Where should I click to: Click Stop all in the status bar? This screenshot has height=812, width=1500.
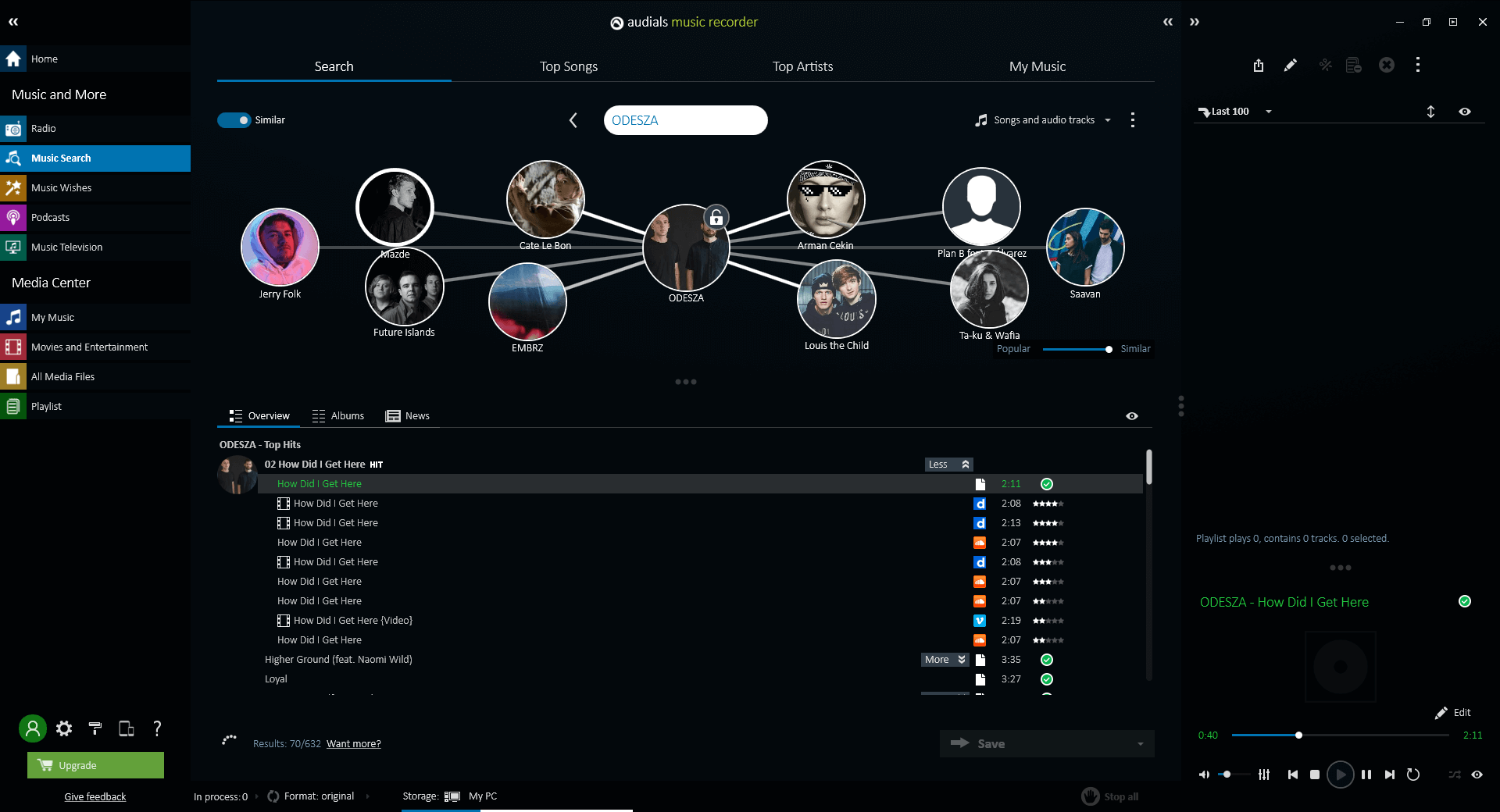click(1110, 796)
